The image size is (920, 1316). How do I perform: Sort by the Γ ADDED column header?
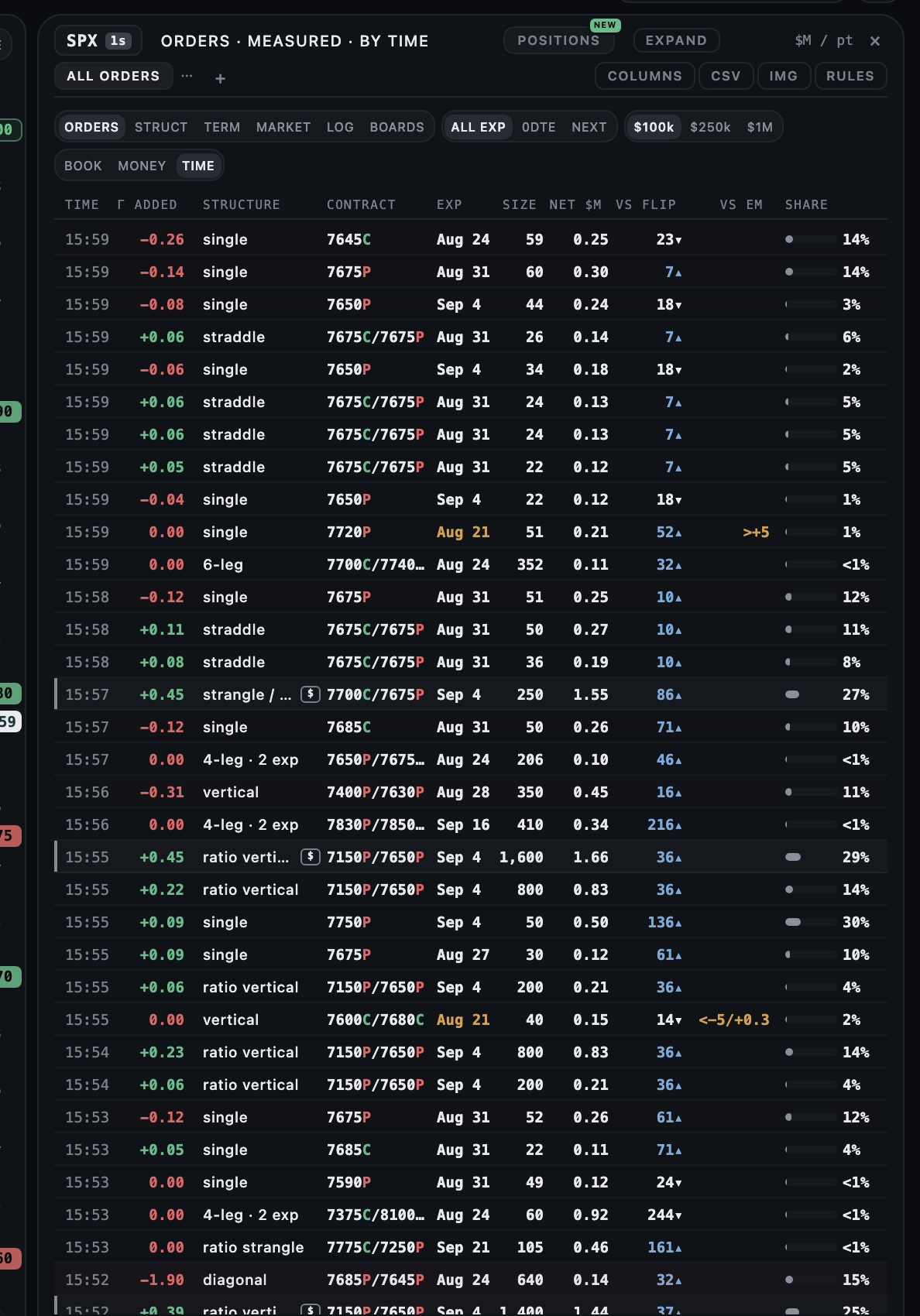pos(147,204)
